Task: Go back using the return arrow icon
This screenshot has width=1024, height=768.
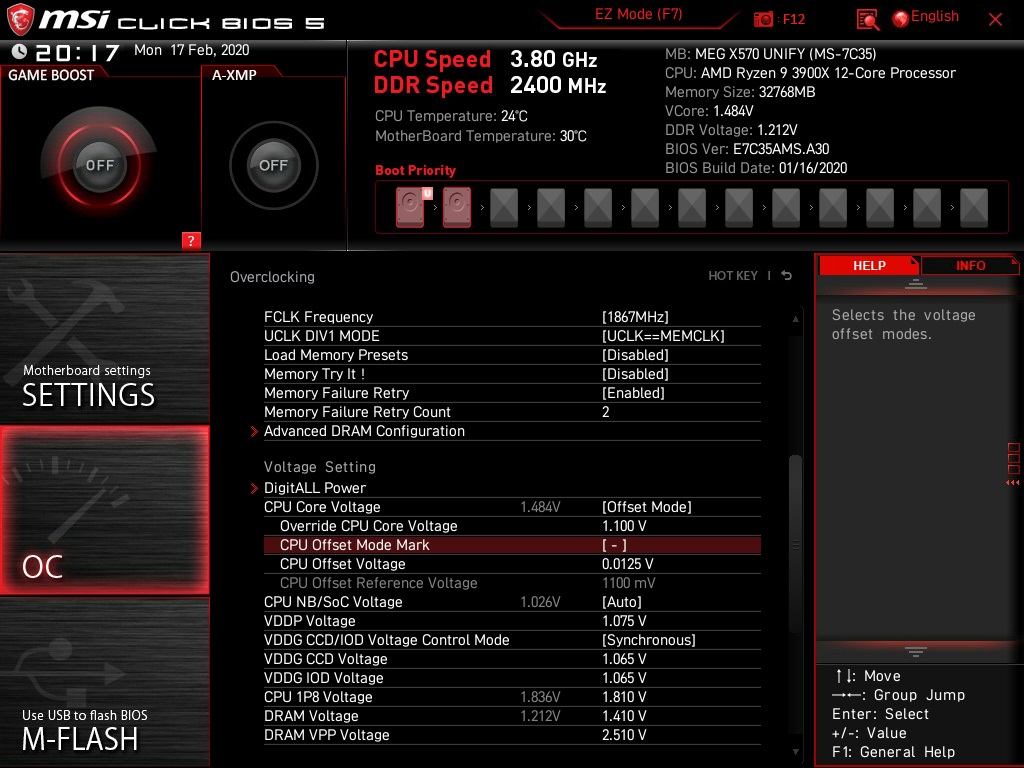Action: click(x=787, y=276)
